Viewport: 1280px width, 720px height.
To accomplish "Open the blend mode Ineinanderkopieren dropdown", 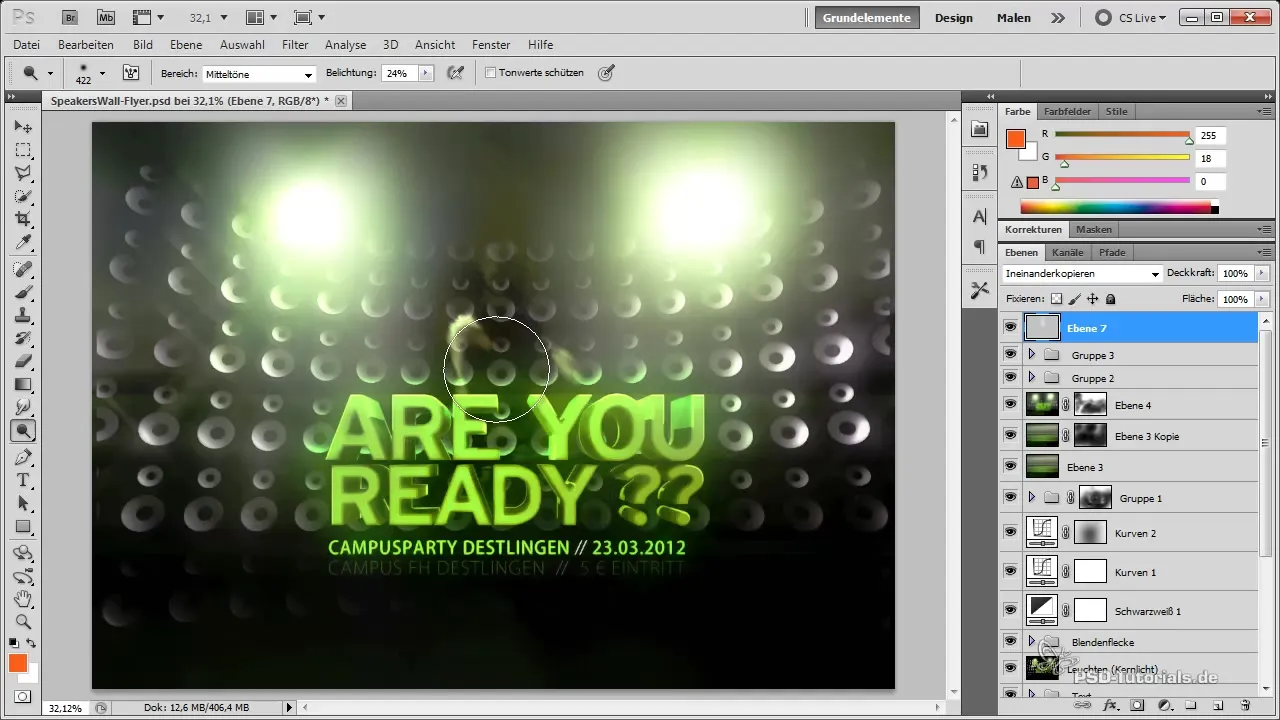I will point(1082,273).
